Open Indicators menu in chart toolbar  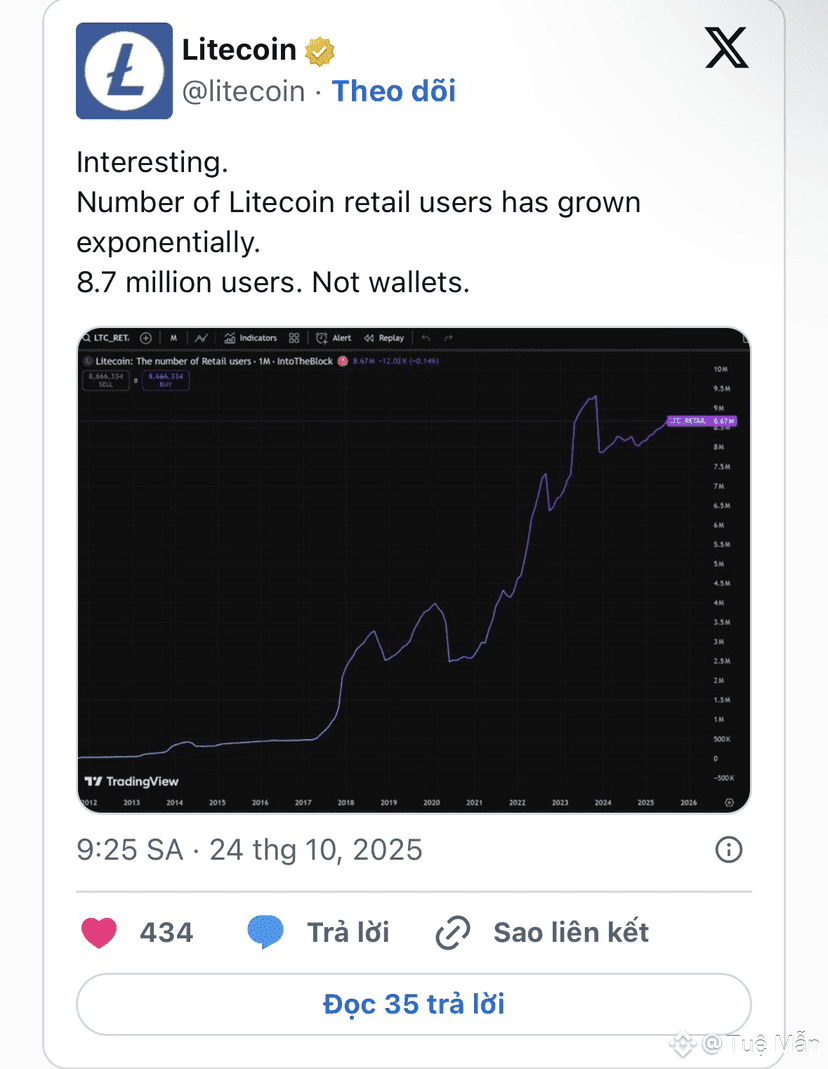251,338
